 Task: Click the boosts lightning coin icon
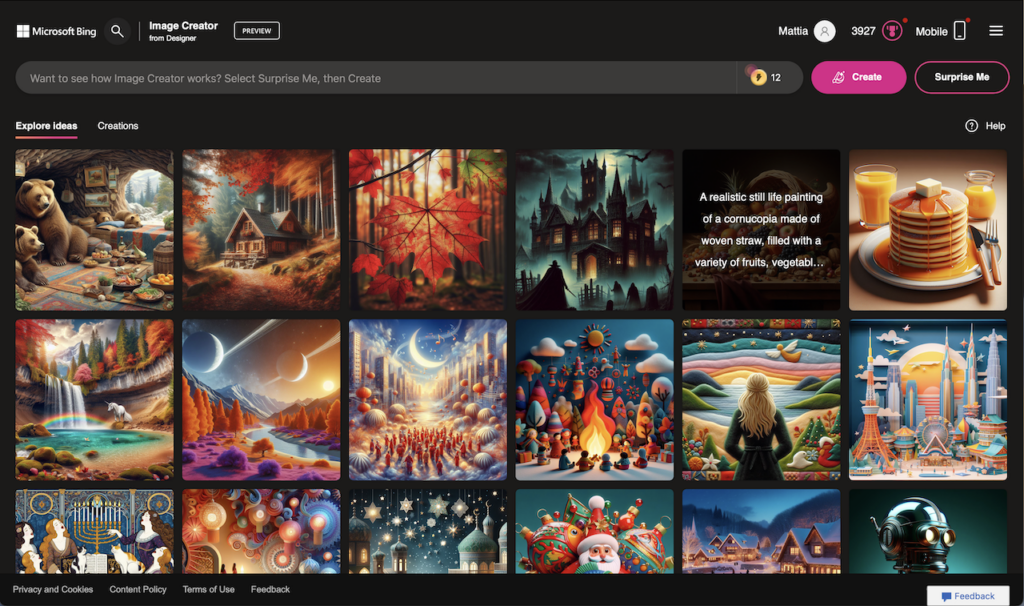click(x=757, y=77)
